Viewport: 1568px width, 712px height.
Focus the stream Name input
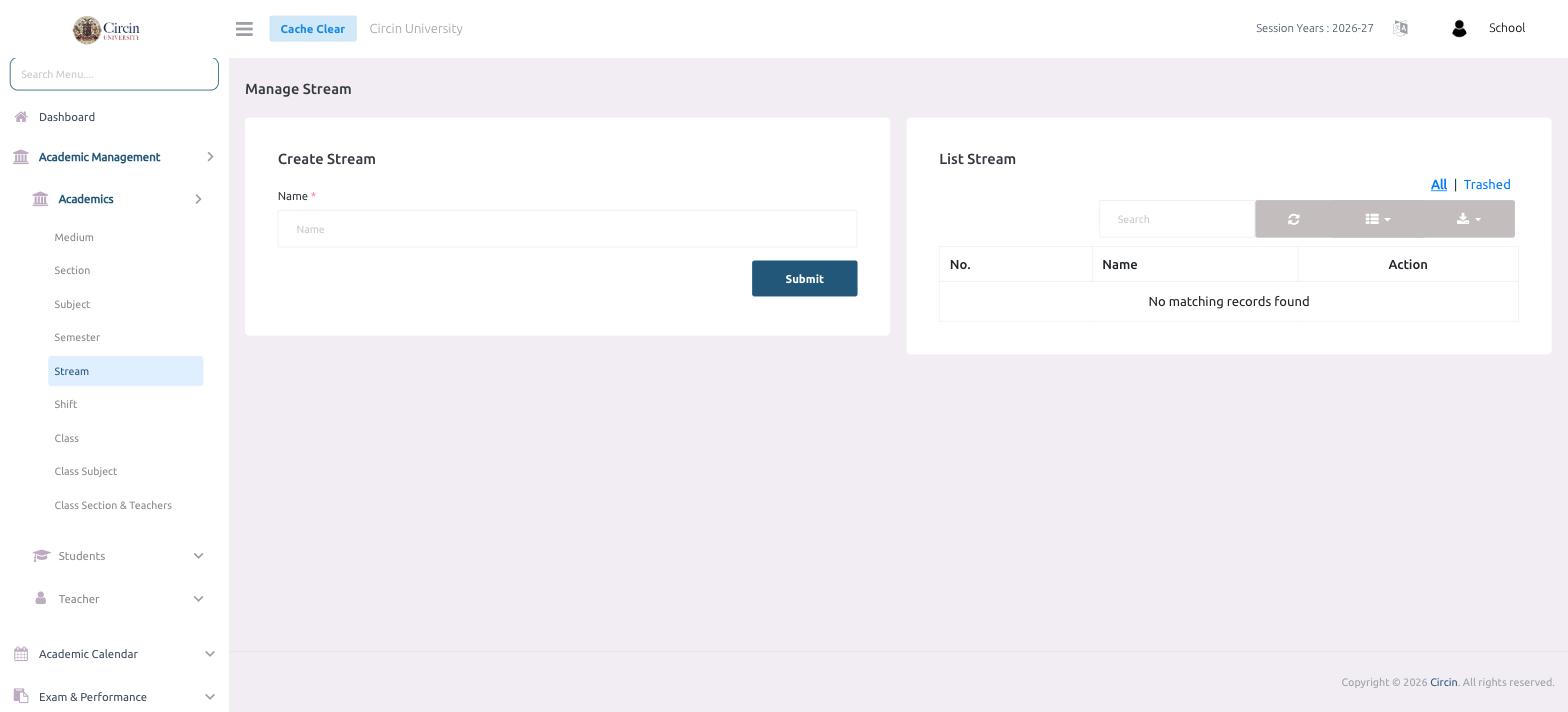567,229
